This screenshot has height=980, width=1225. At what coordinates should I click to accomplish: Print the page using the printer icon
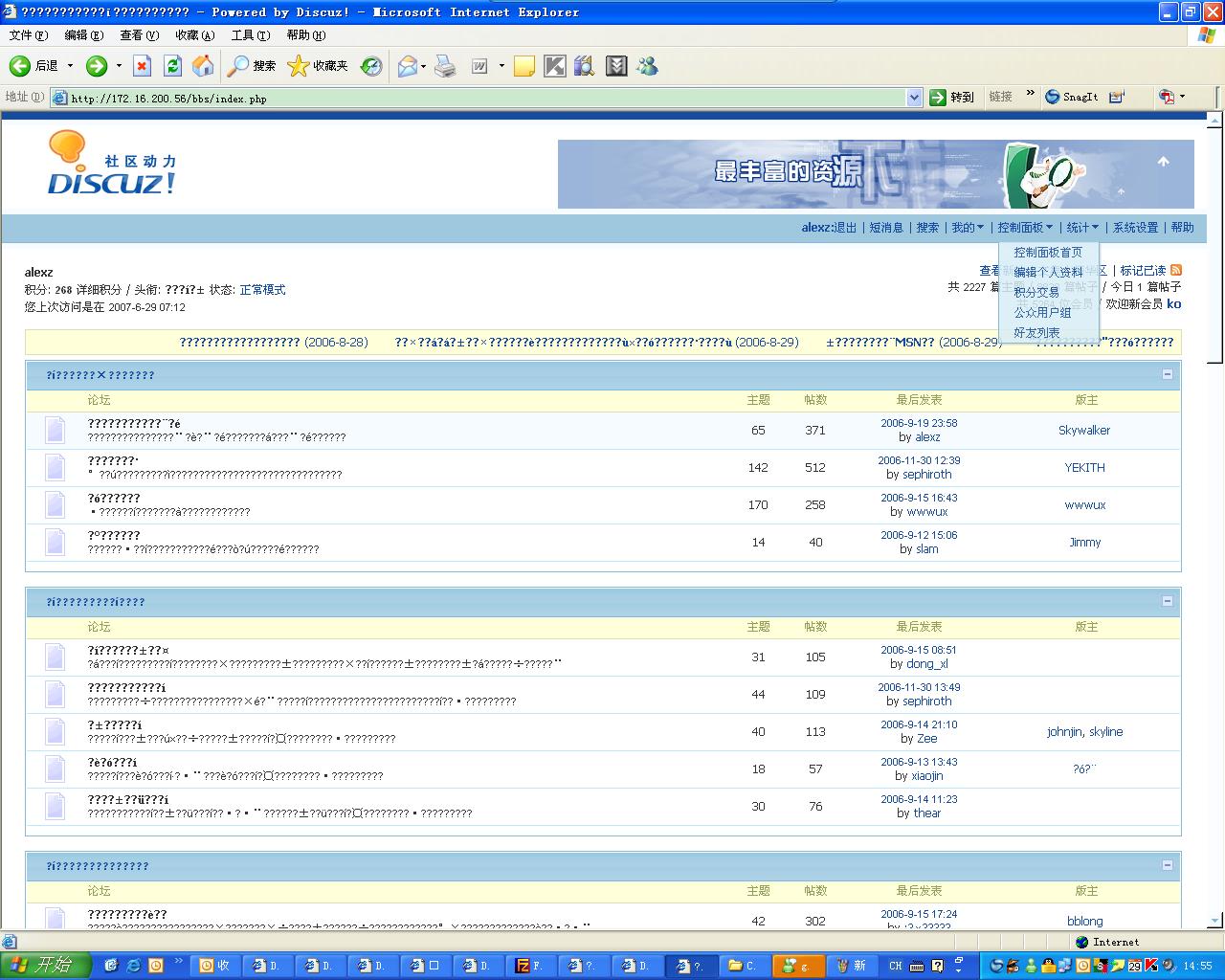tap(445, 66)
